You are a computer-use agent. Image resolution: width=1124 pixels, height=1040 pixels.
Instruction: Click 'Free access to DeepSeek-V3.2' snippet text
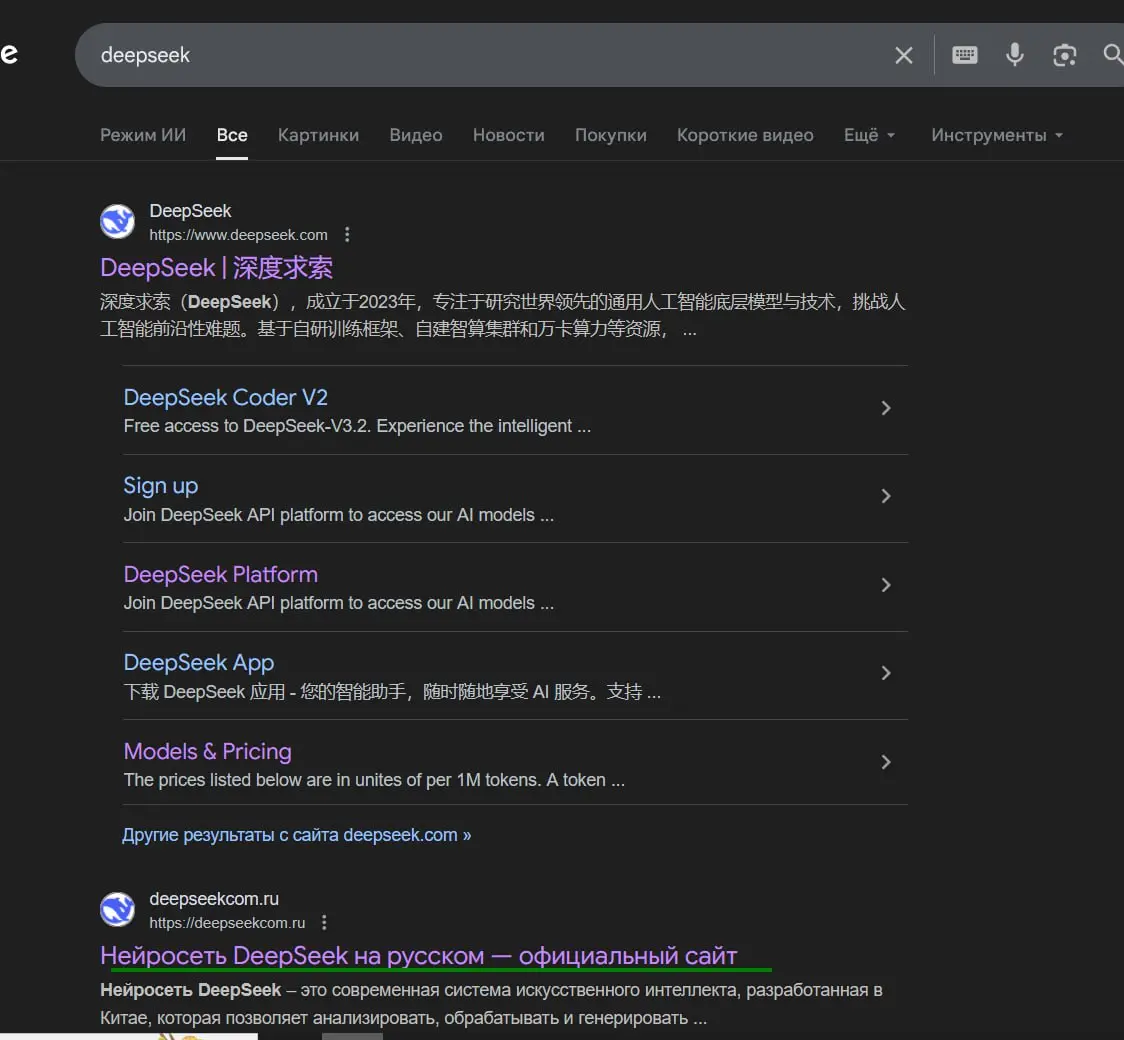tap(357, 426)
